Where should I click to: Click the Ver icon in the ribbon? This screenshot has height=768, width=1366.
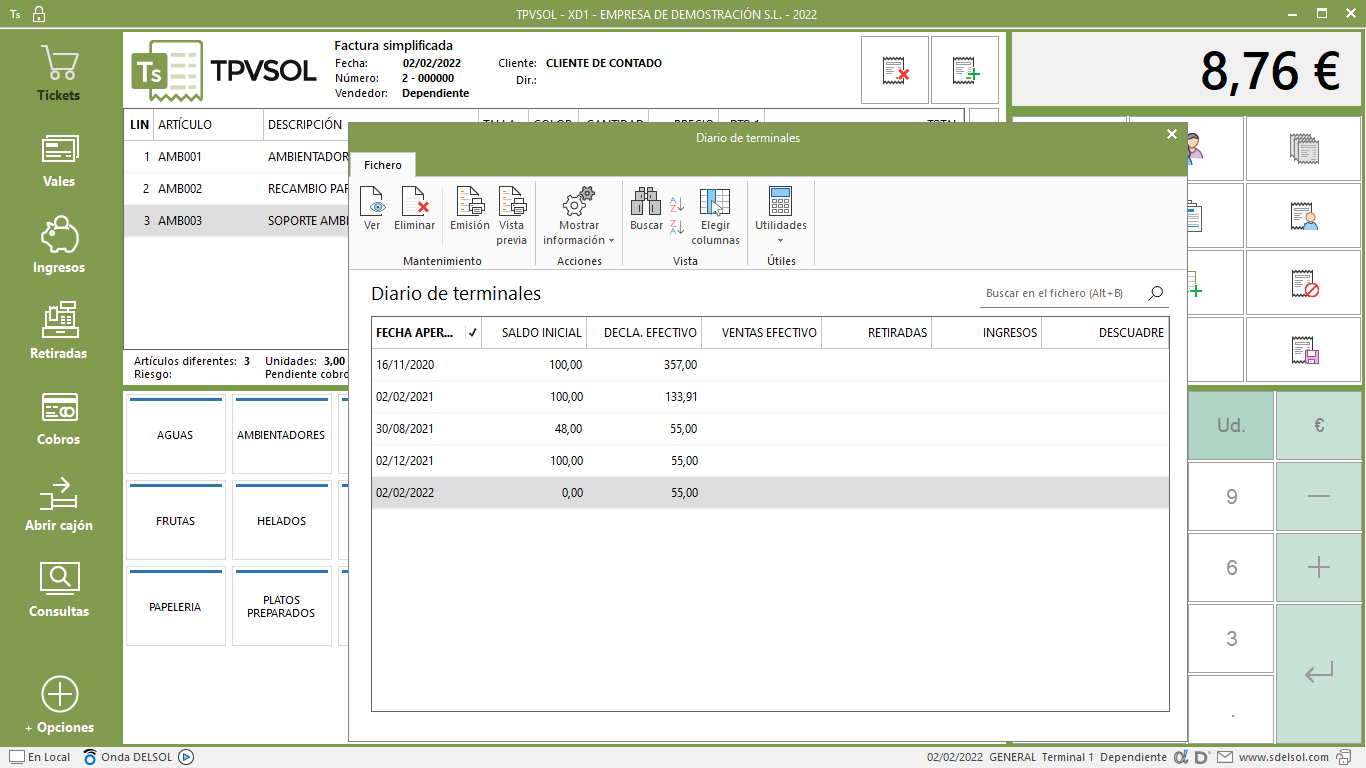372,209
